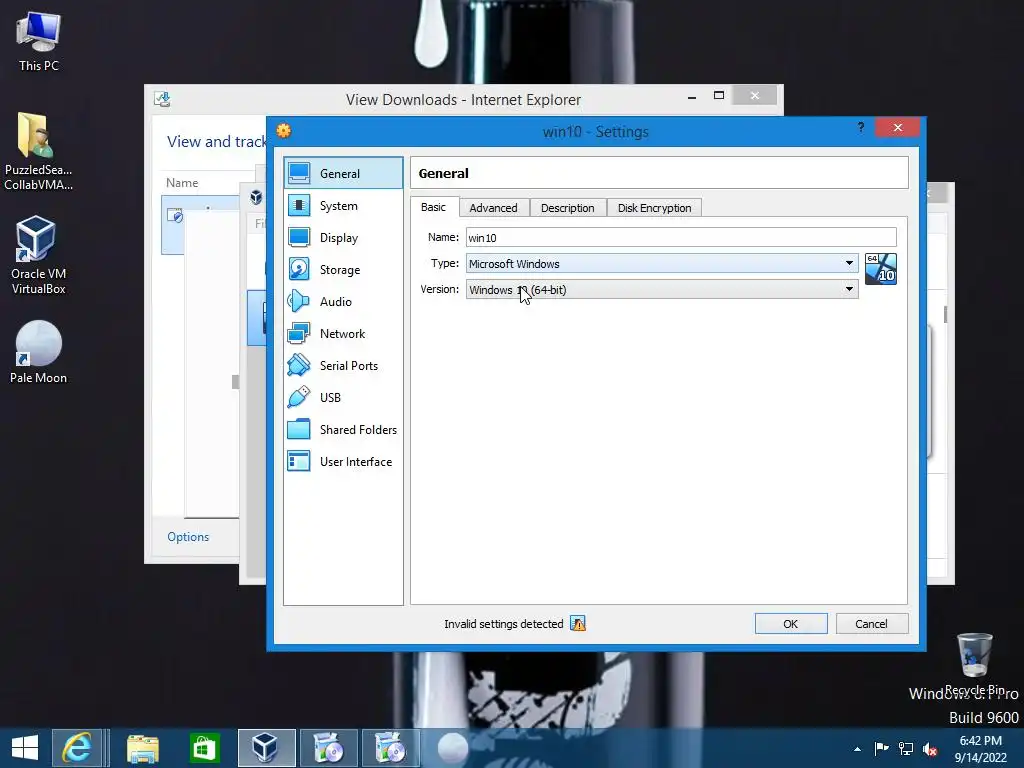Maximize the View Downloads Internet Explorer window
The width and height of the screenshot is (1024, 768).
[719, 95]
